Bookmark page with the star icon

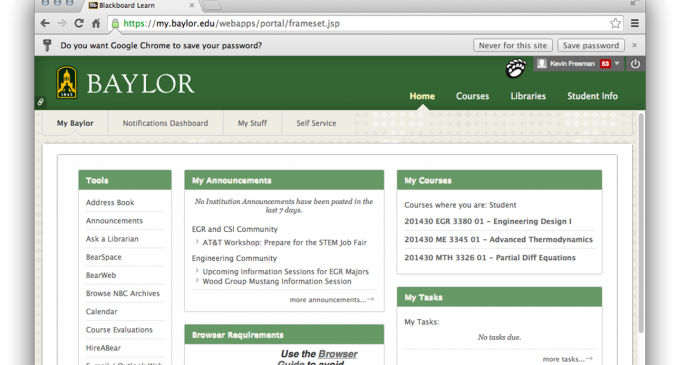tap(615, 23)
